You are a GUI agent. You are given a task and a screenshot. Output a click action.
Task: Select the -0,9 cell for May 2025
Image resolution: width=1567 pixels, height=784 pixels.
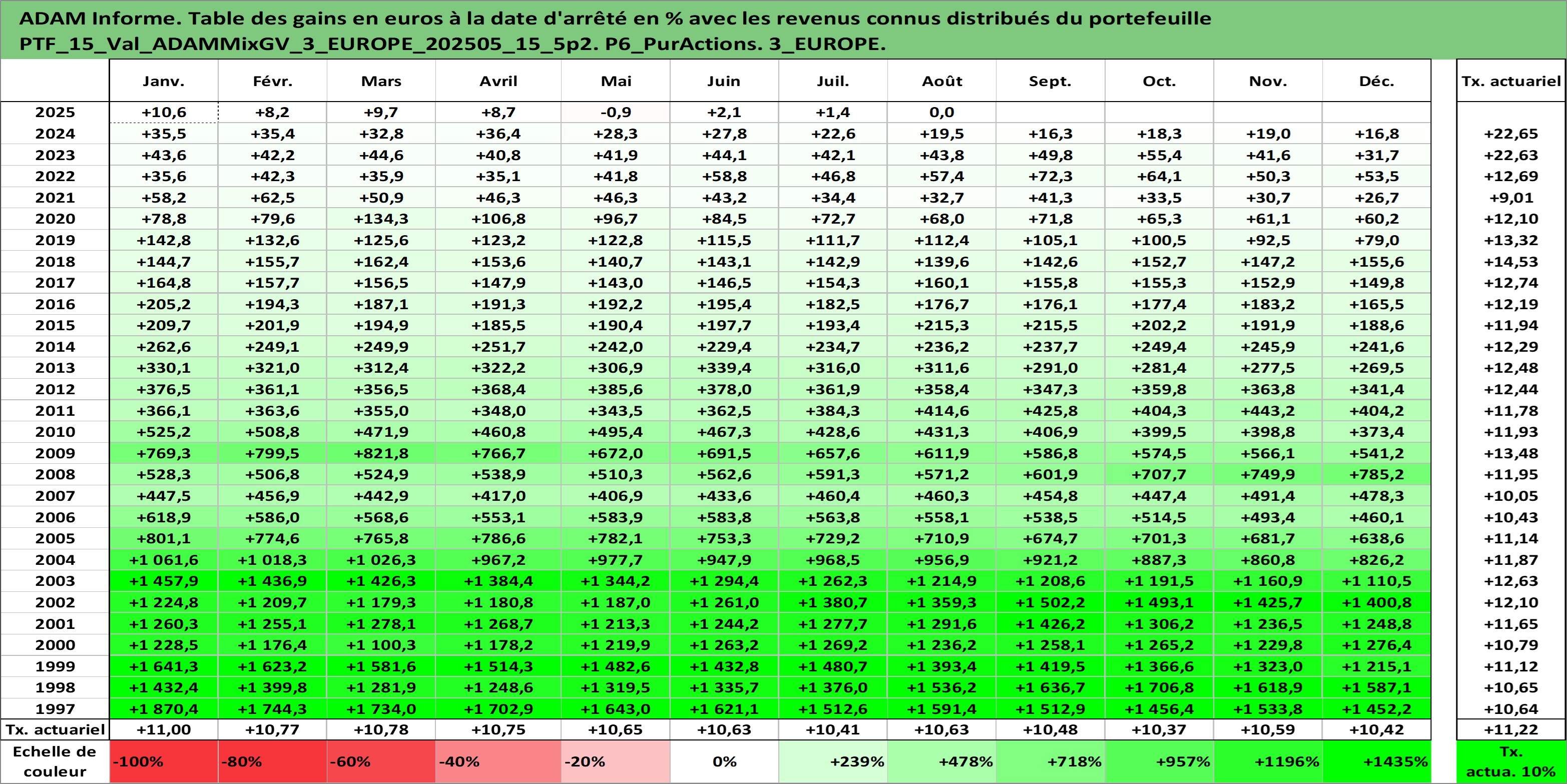coord(616,113)
